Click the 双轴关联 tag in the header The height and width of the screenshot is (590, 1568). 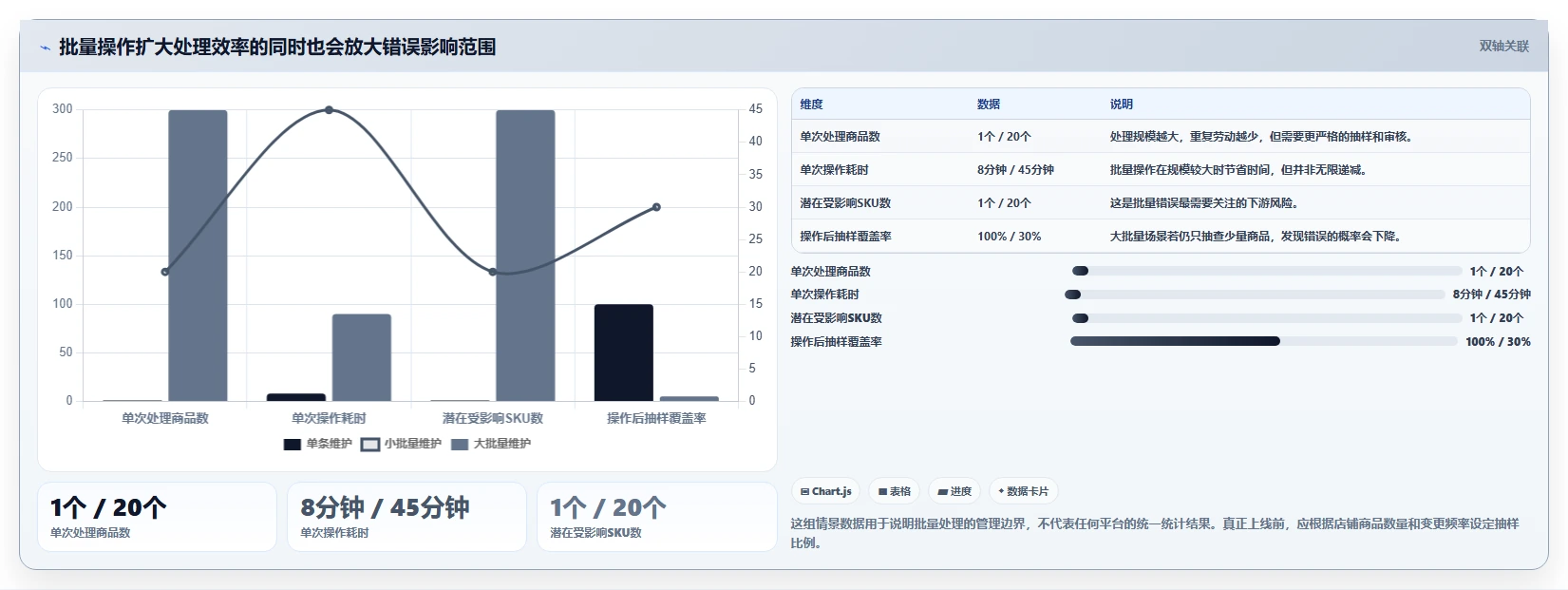point(1503,46)
